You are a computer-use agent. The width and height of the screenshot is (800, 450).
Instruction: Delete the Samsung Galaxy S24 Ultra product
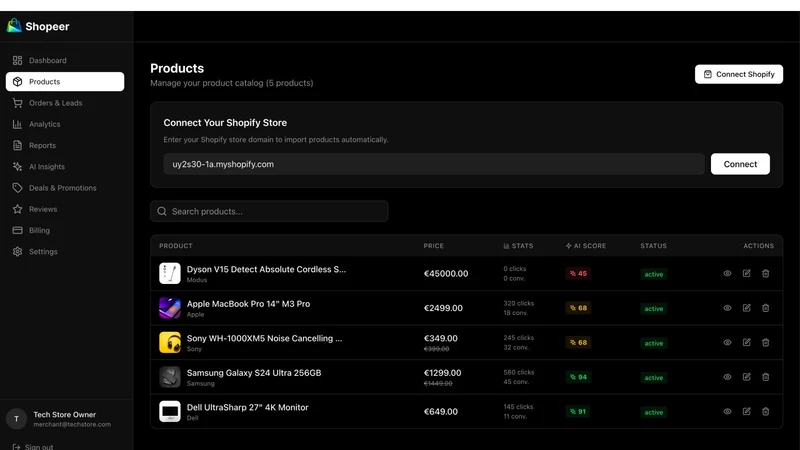[766, 377]
